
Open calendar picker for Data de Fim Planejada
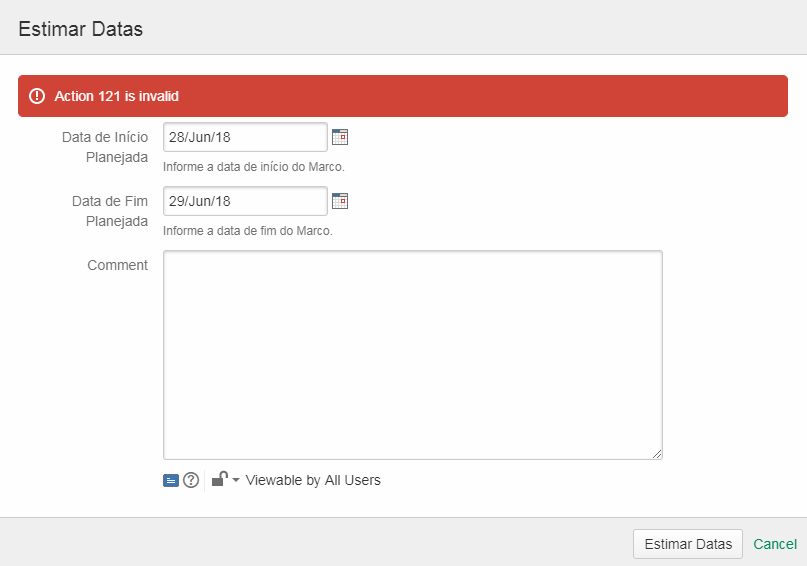pos(340,201)
